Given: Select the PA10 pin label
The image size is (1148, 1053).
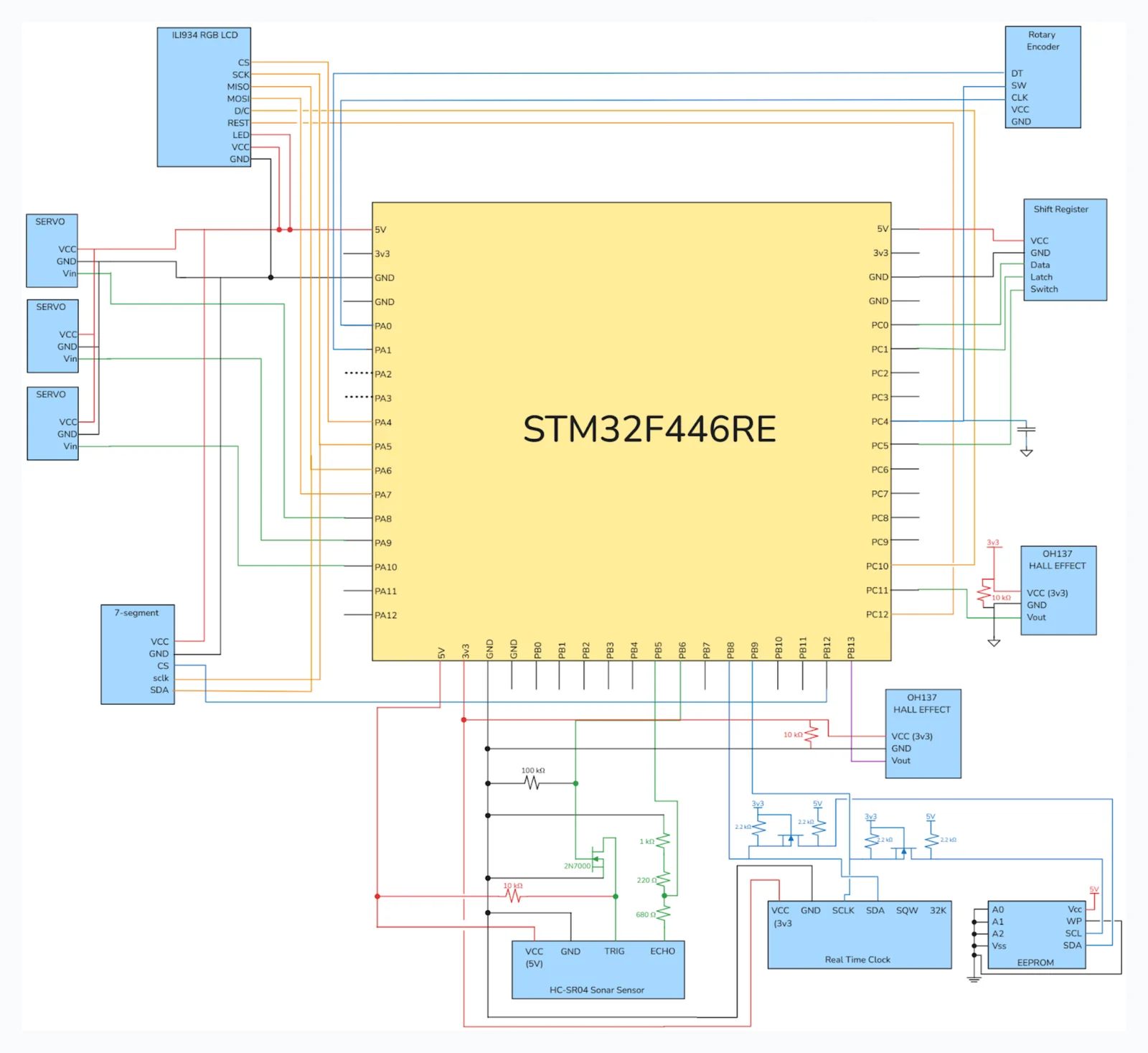Looking at the screenshot, I should pos(385,567).
